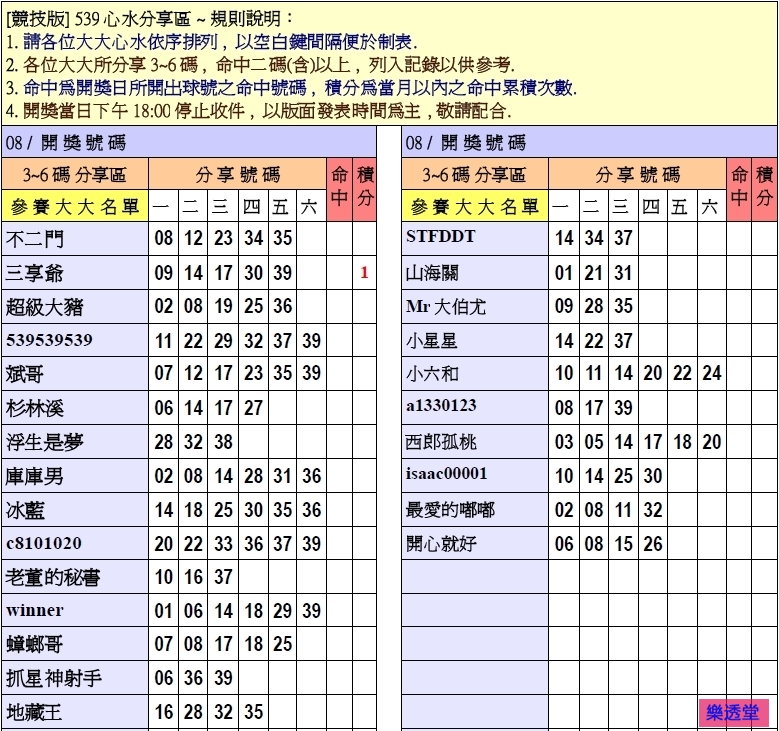Click left table 命中 column header
Image resolution: width=779 pixels, height=731 pixels.
(339, 189)
